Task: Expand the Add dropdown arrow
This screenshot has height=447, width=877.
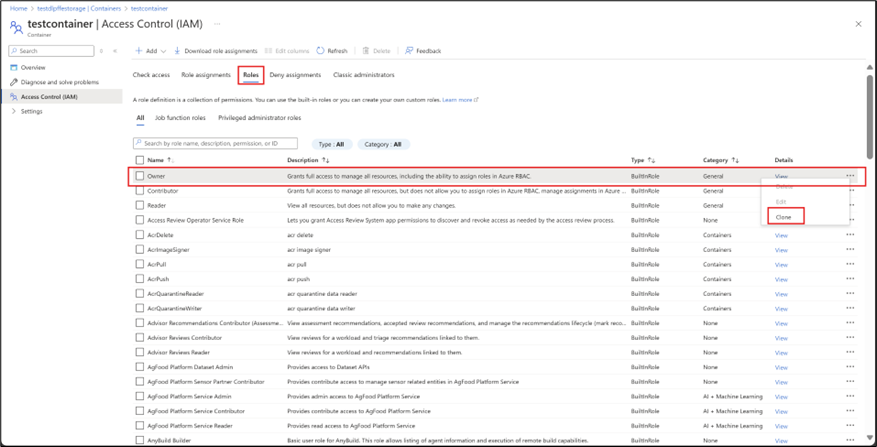Action: tap(163, 51)
